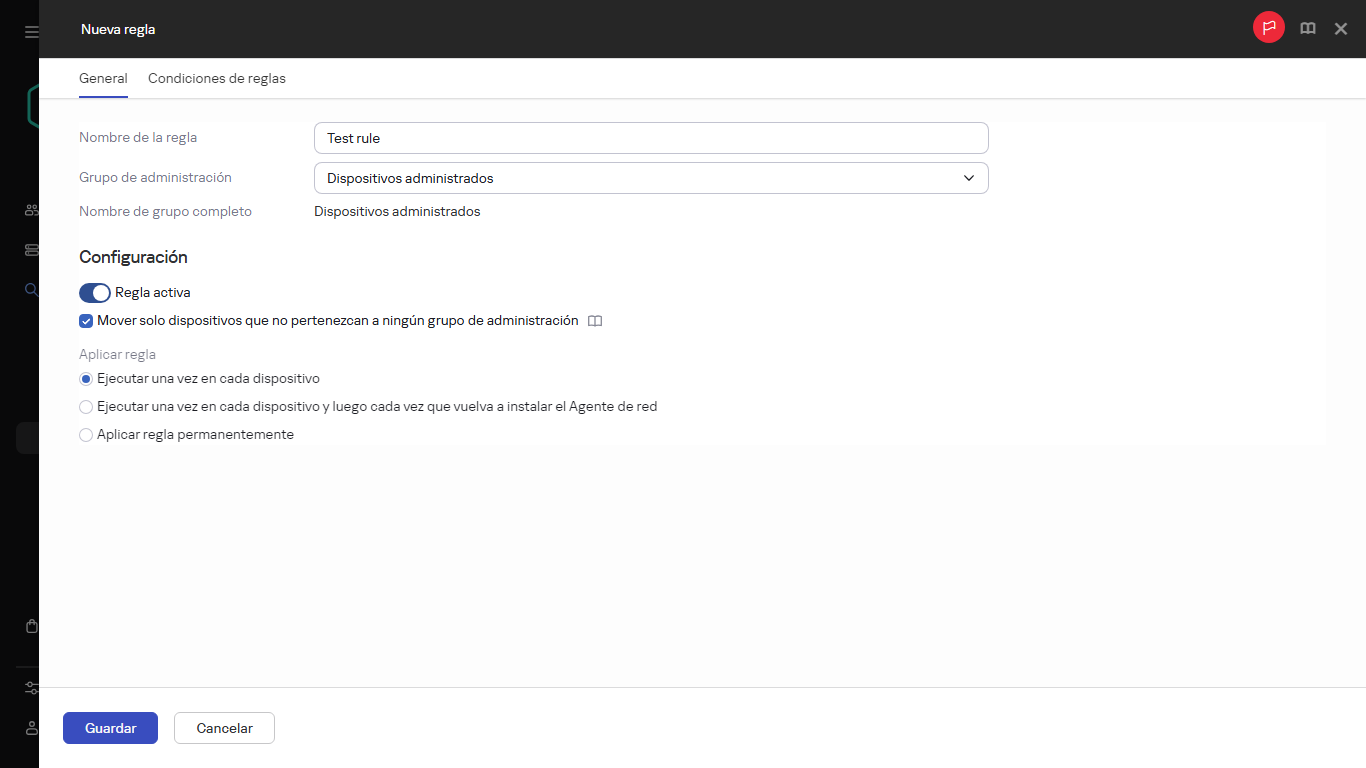Select Aplicar regla permanentemente option
Image resolution: width=1366 pixels, height=768 pixels.
tap(86, 435)
